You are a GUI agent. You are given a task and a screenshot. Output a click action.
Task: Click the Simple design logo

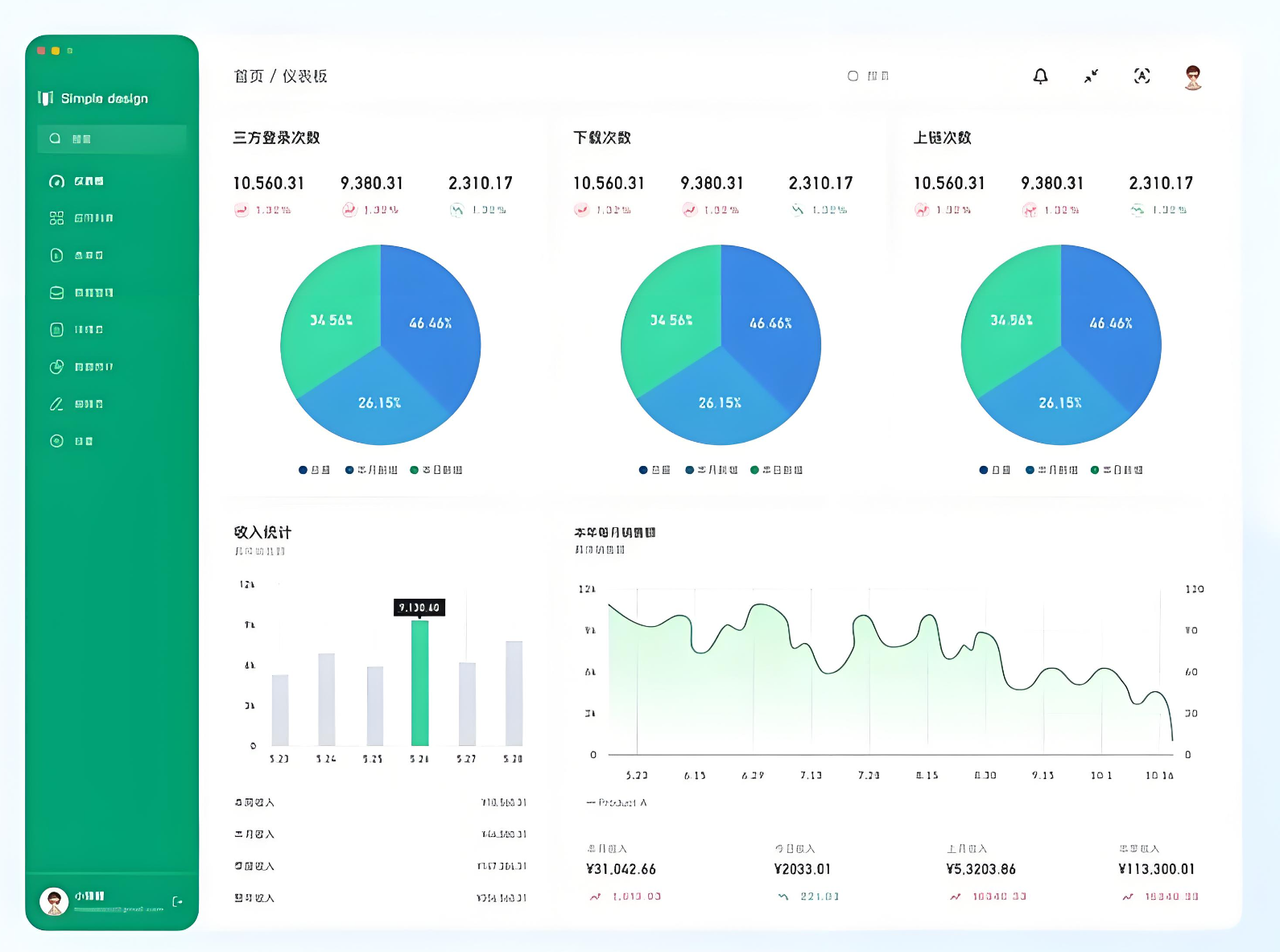click(93, 98)
